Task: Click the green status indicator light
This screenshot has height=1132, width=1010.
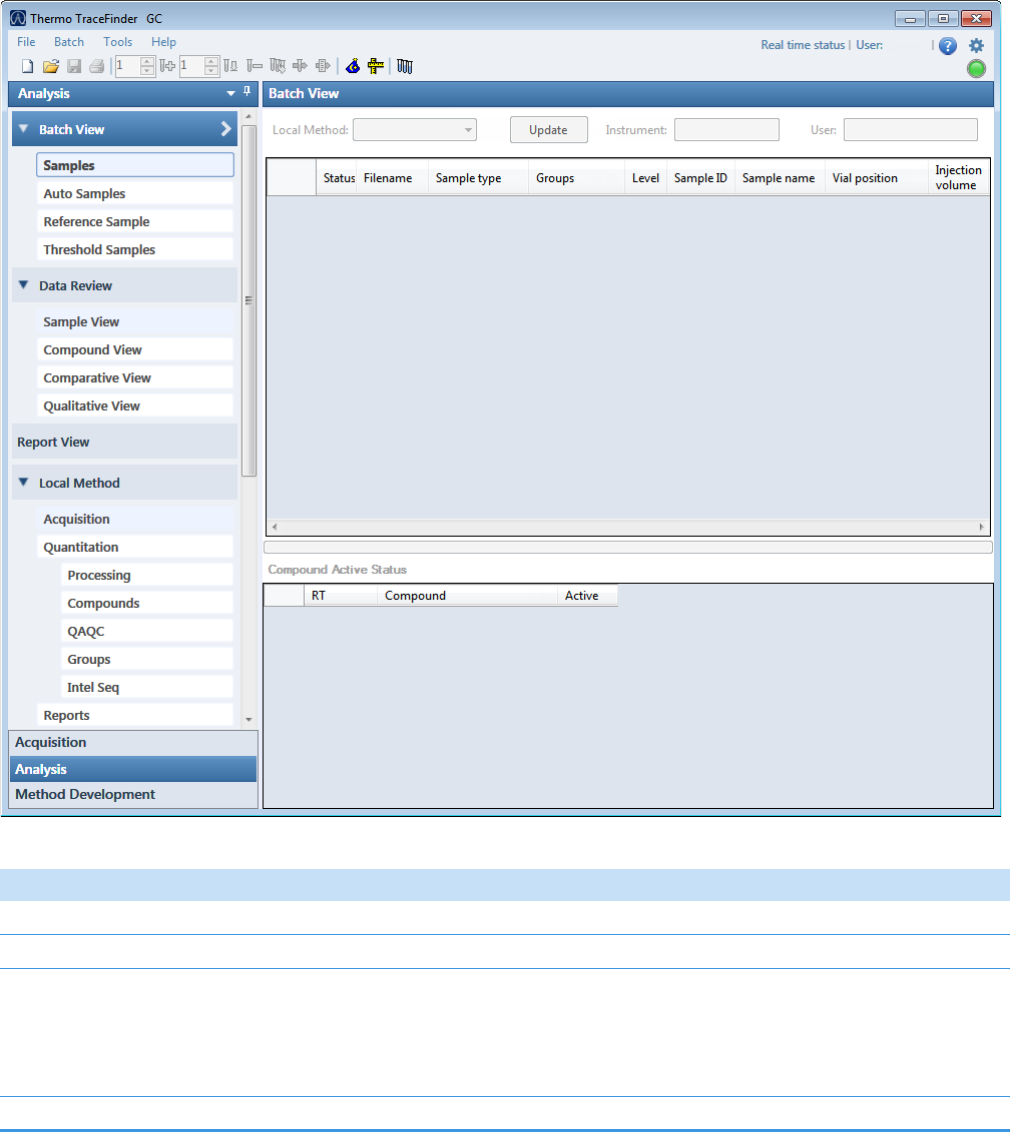Action: pyautogui.click(x=976, y=69)
